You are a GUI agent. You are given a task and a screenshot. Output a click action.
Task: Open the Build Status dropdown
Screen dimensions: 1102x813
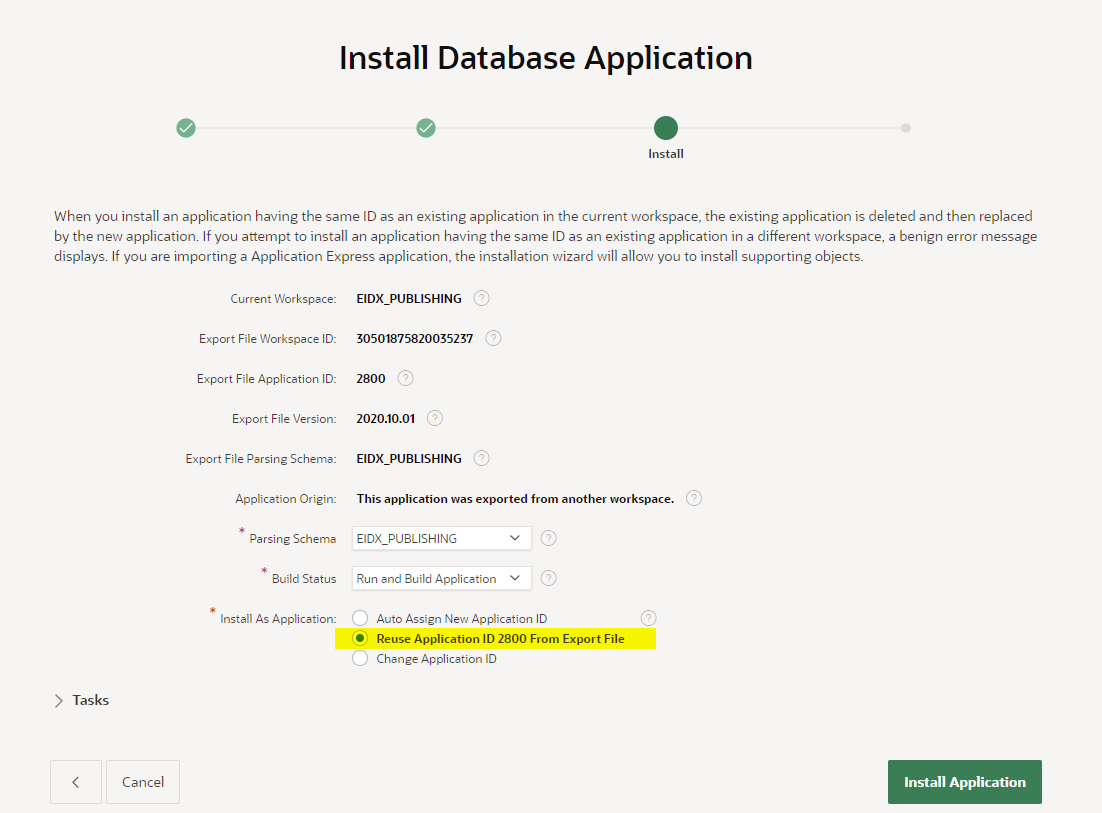[441, 578]
